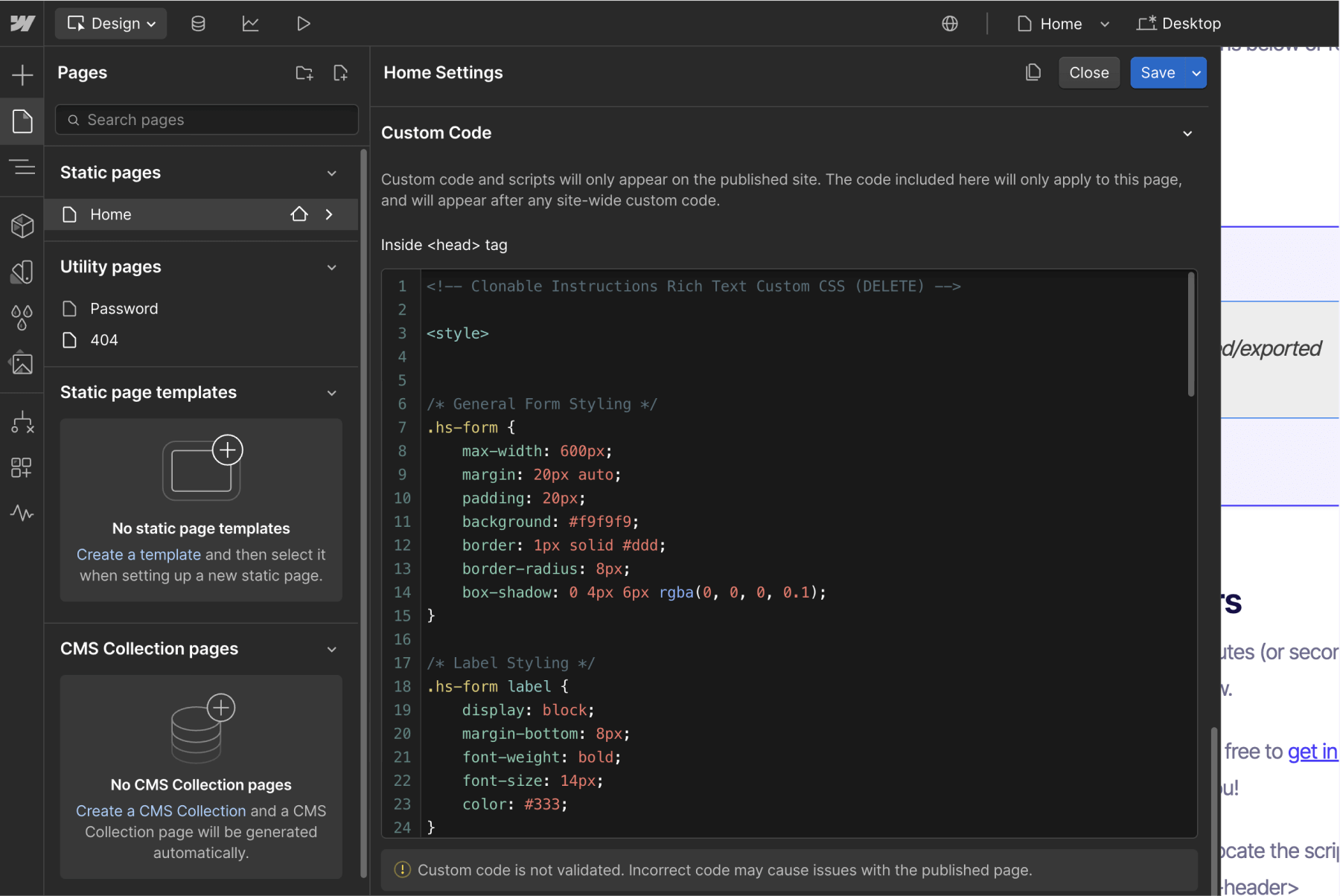Viewport: 1340px width, 896px height.
Task: Click the code editor vertical scrollbar
Action: click(x=1191, y=334)
